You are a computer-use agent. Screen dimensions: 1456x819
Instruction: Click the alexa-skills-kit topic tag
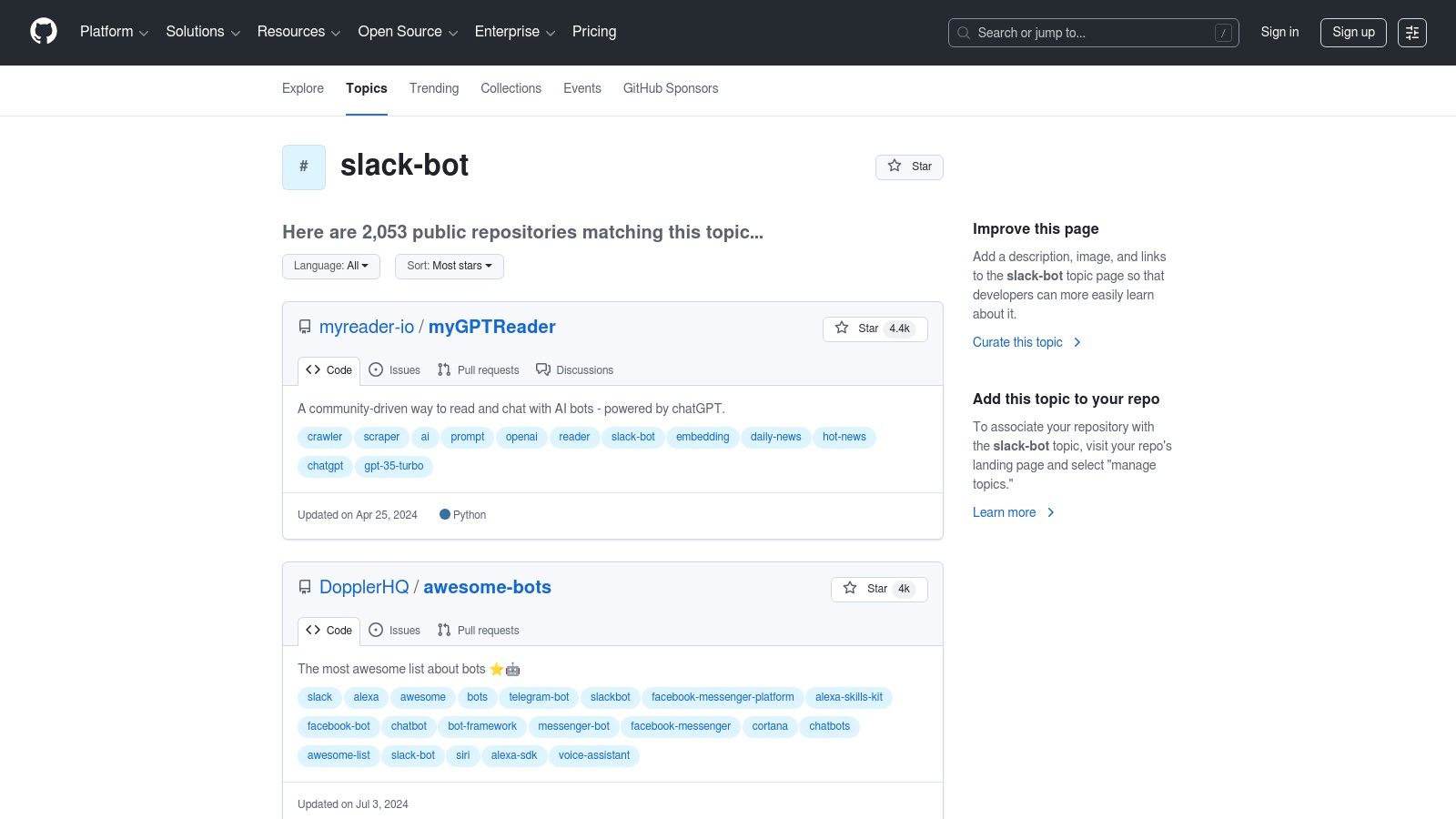coord(849,698)
